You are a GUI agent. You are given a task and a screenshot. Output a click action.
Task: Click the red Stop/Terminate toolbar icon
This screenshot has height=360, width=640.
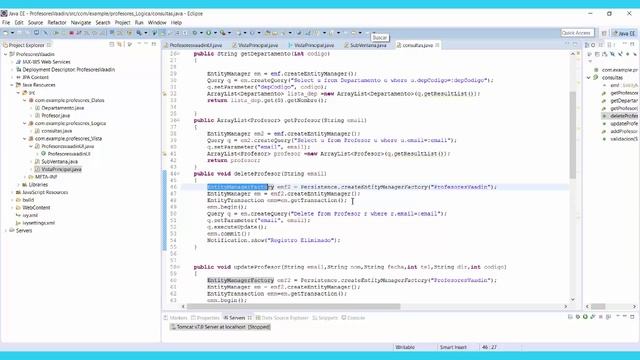click(x=71, y=33)
